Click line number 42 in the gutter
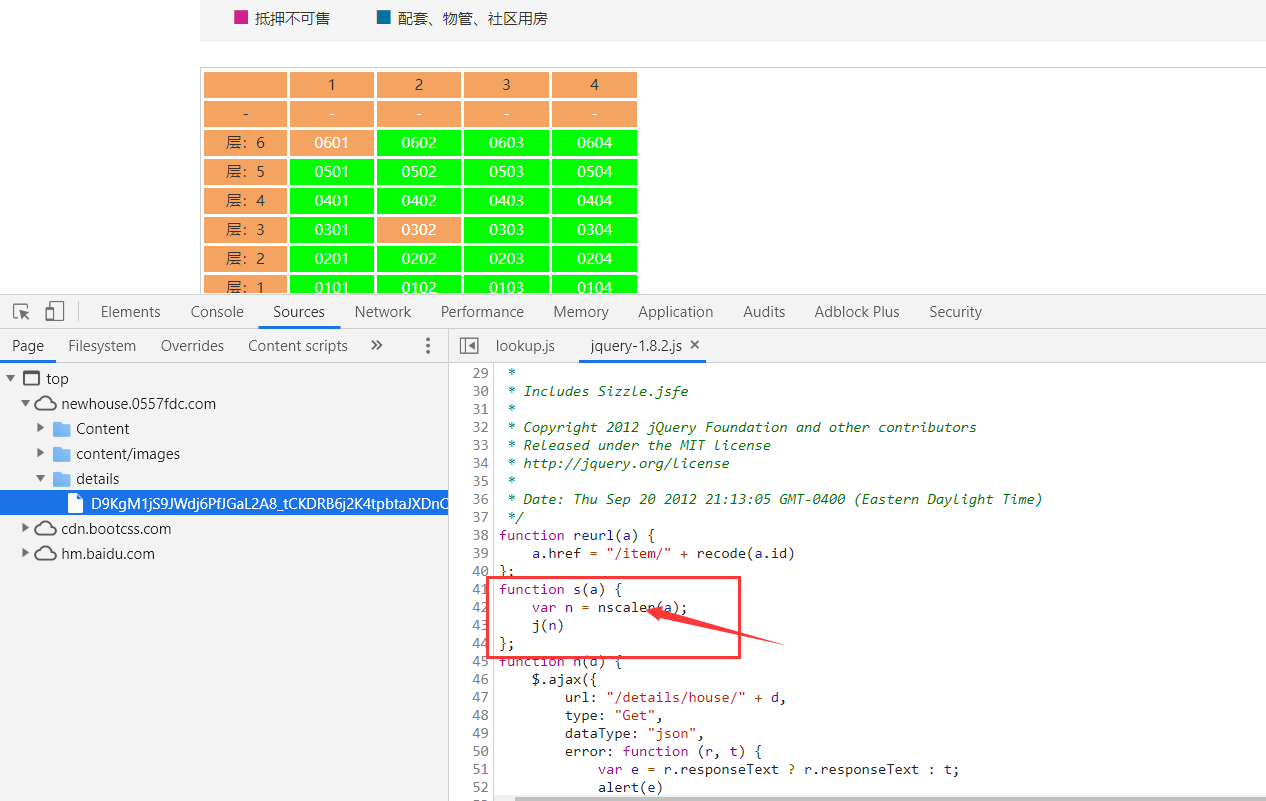The width and height of the screenshot is (1266, 801). [x=480, y=608]
